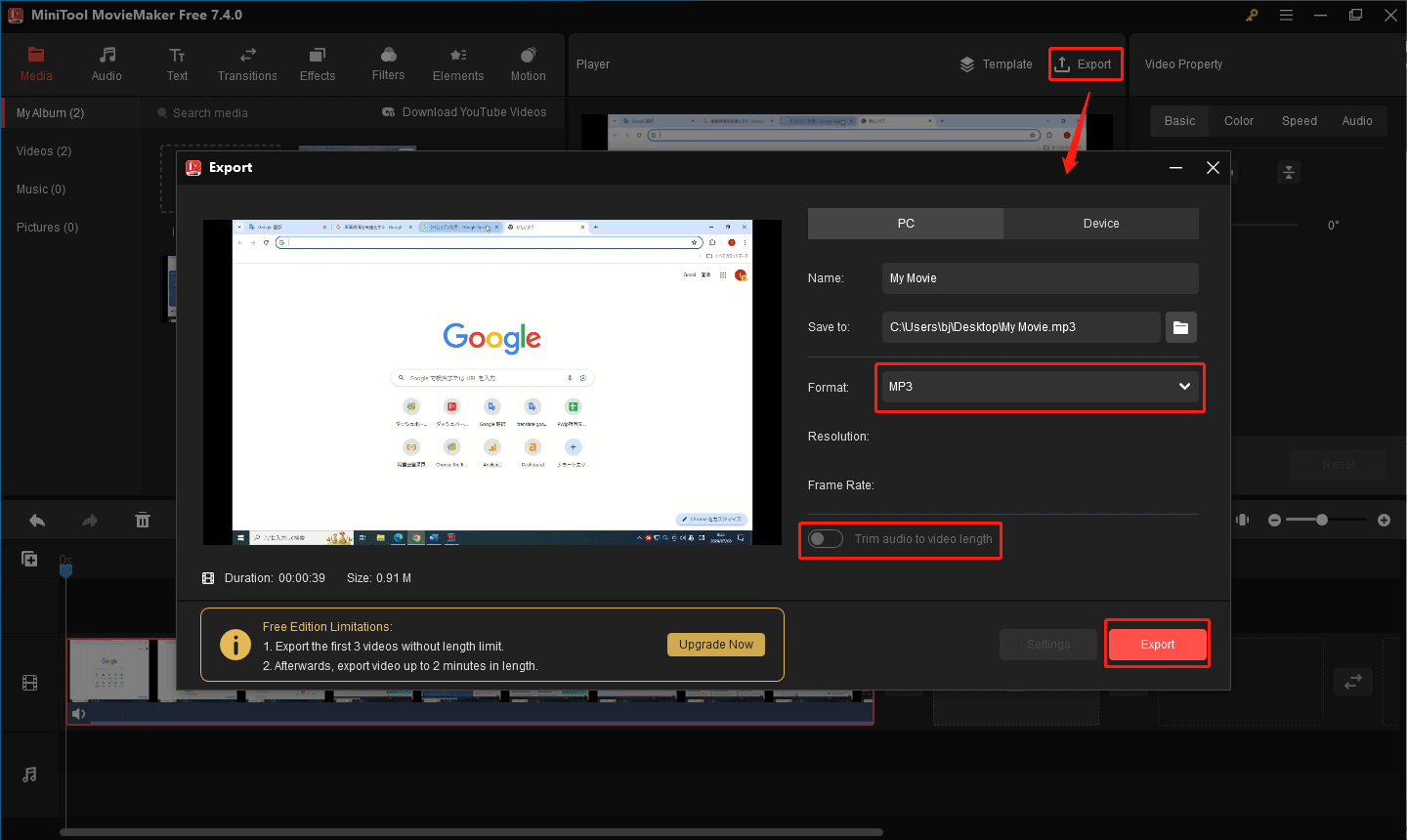Open the Filters tab
Screen dimensions: 1407x840
pos(388,64)
